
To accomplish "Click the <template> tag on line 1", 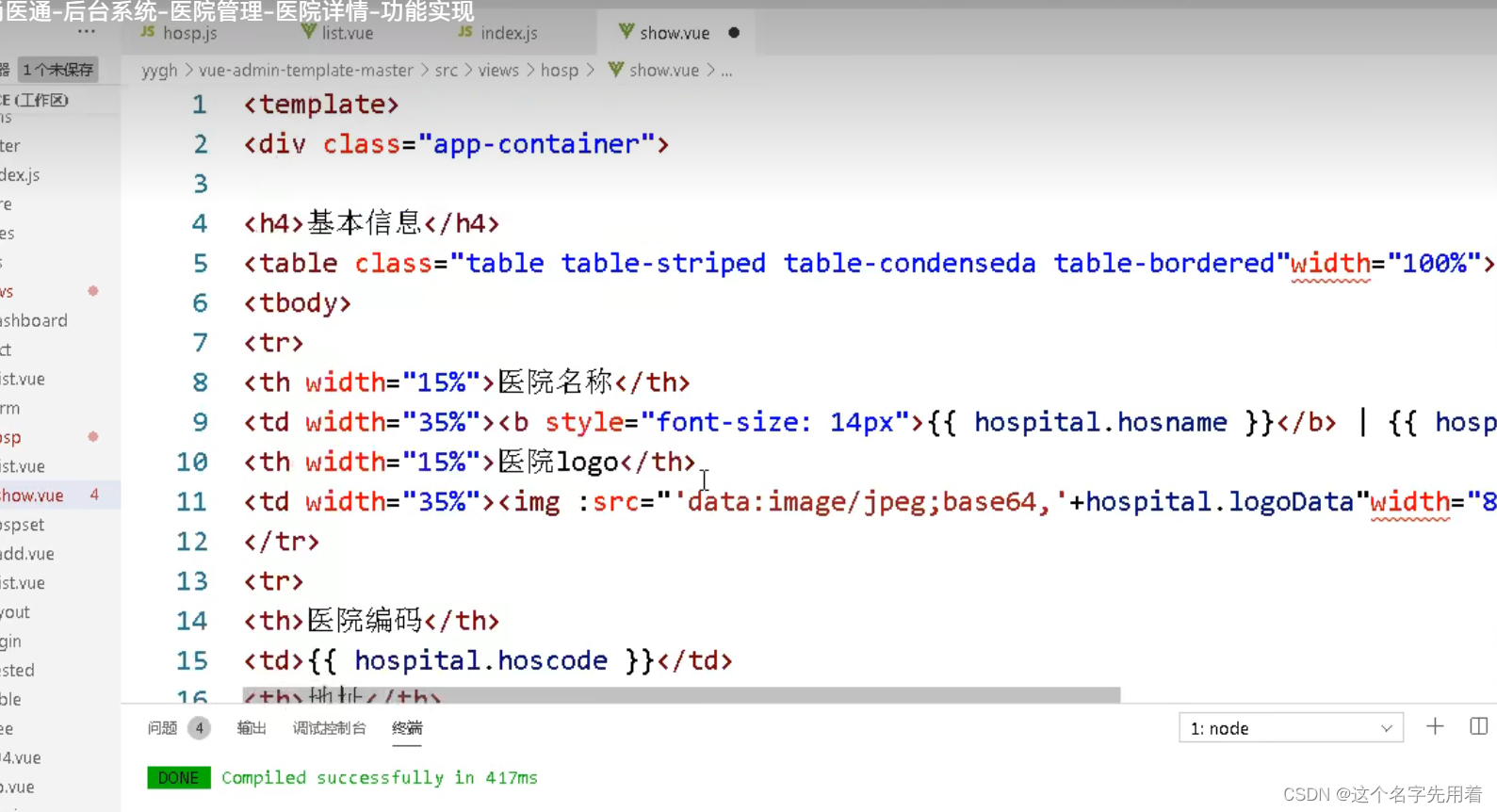I will (x=321, y=105).
